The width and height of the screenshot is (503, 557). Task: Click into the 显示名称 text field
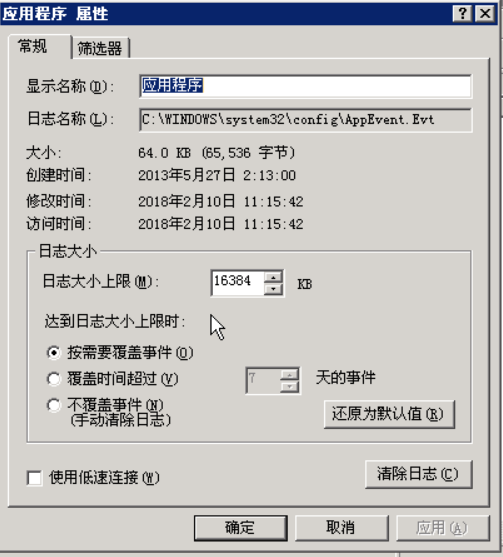click(305, 86)
